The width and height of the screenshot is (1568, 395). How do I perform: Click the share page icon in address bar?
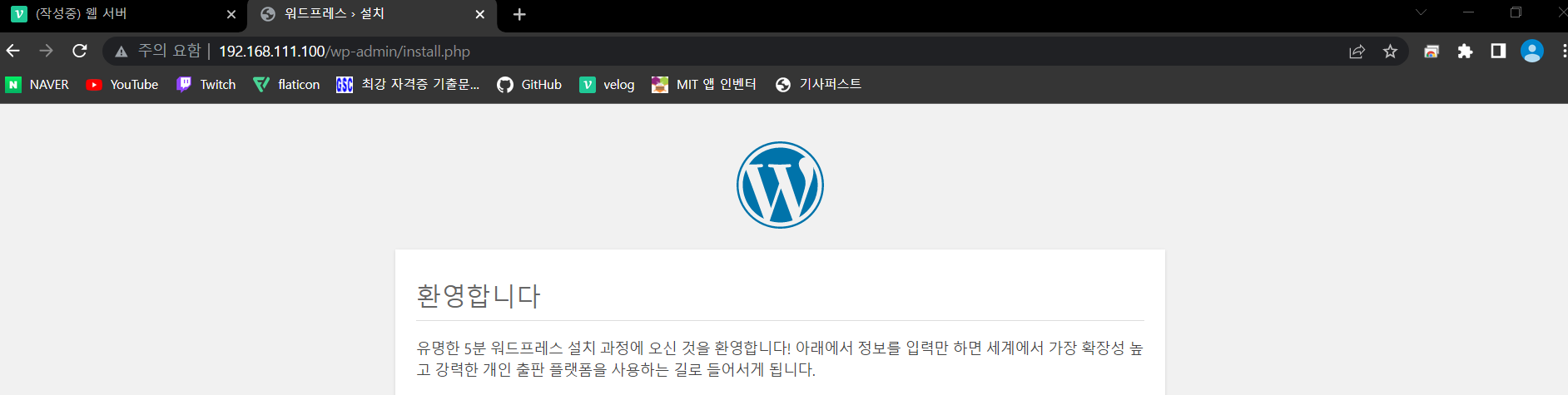(x=1357, y=52)
